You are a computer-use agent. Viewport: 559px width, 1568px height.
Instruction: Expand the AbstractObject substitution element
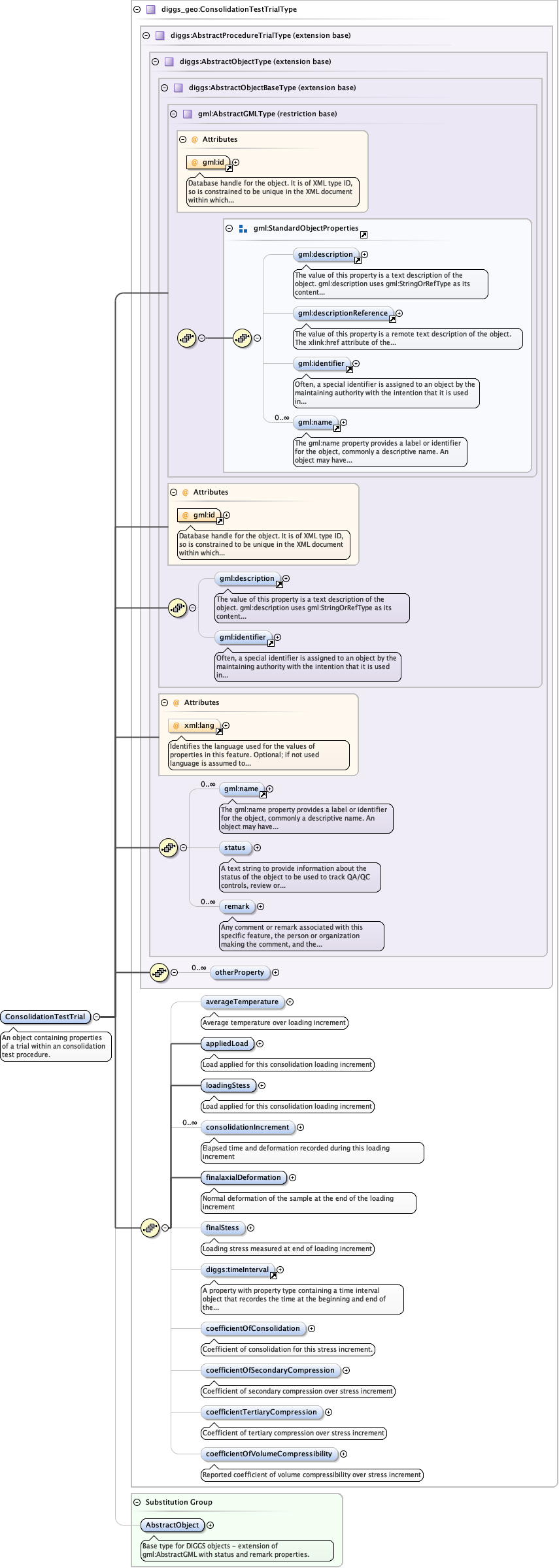(x=210, y=1525)
